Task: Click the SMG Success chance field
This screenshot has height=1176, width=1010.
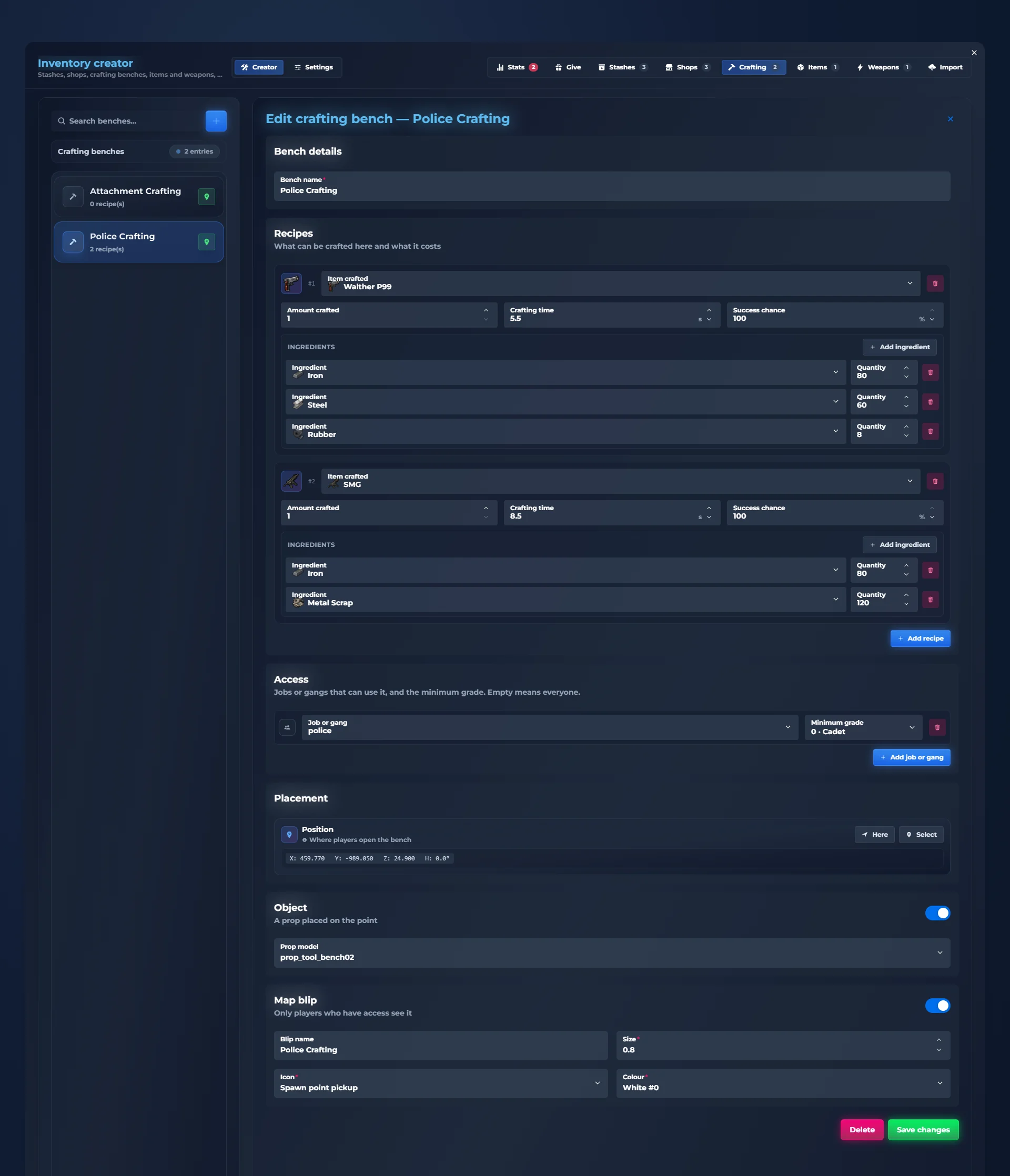Action: (835, 512)
